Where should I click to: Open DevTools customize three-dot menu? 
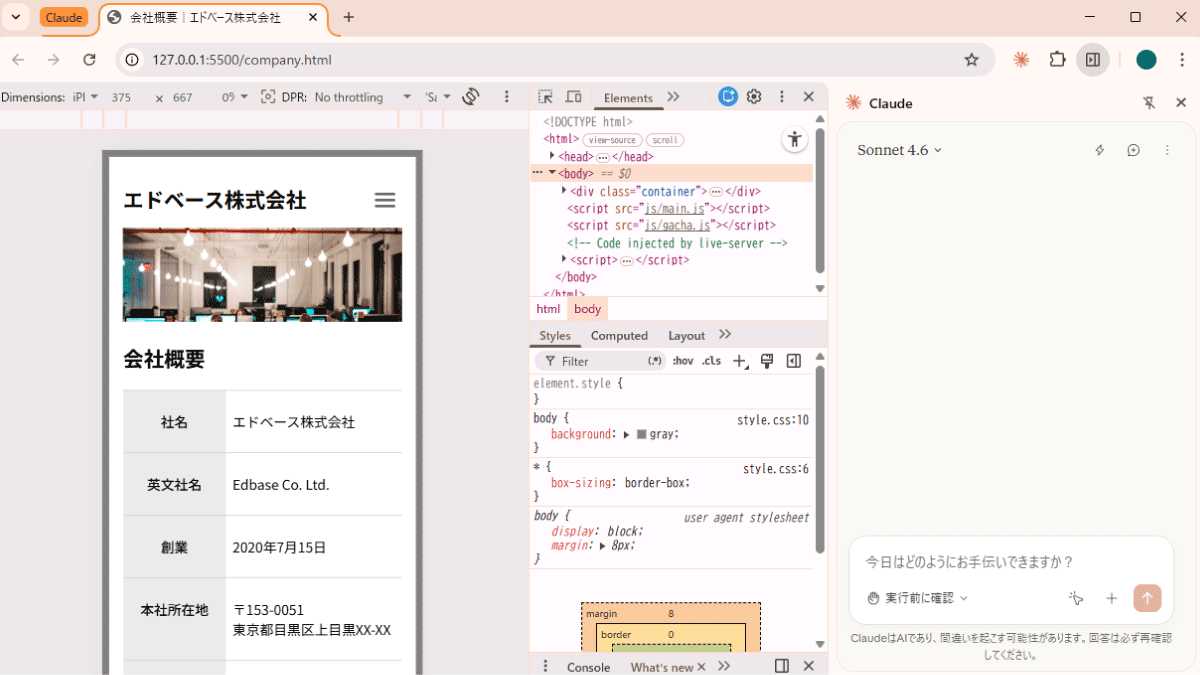click(782, 97)
